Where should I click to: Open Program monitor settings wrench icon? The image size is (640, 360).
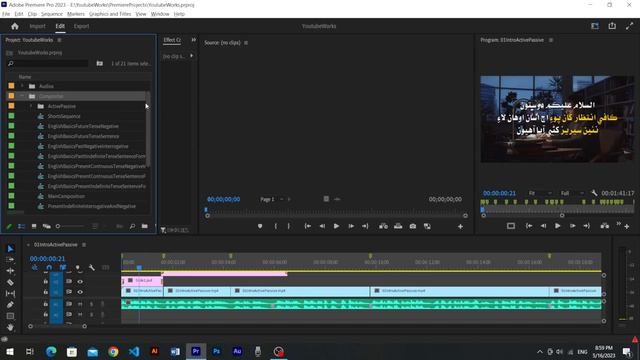pos(594,193)
